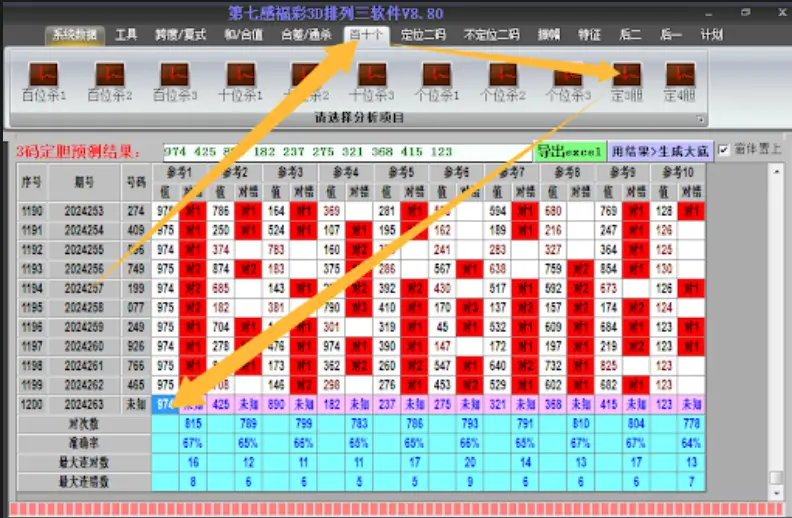The width and height of the screenshot is (792, 518).
Task: Select the 百位杀2 analysis icon
Action: pyautogui.click(x=109, y=75)
